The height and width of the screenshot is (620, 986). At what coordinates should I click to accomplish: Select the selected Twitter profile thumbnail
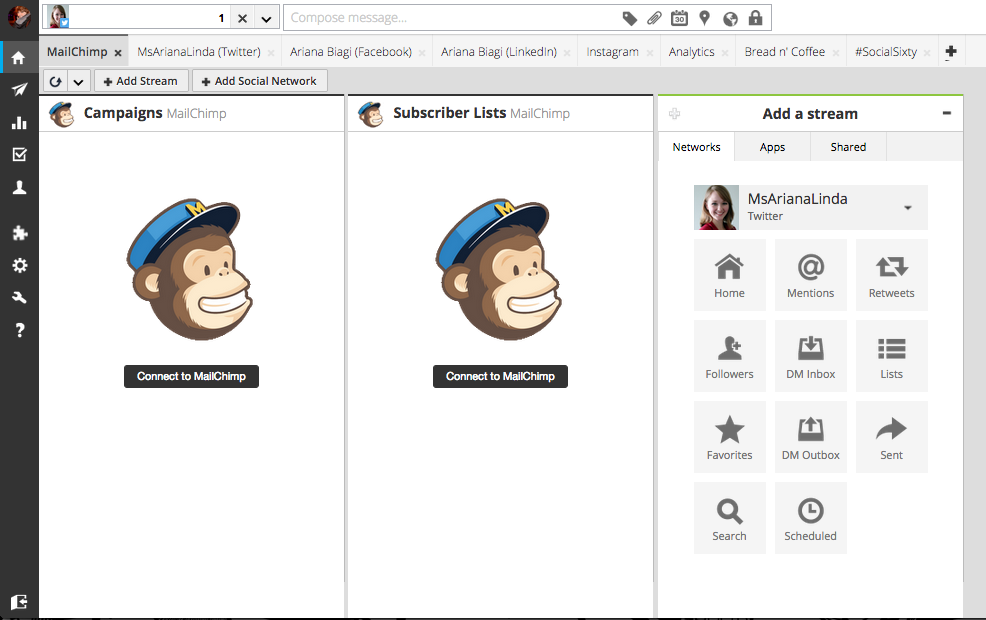tap(58, 16)
